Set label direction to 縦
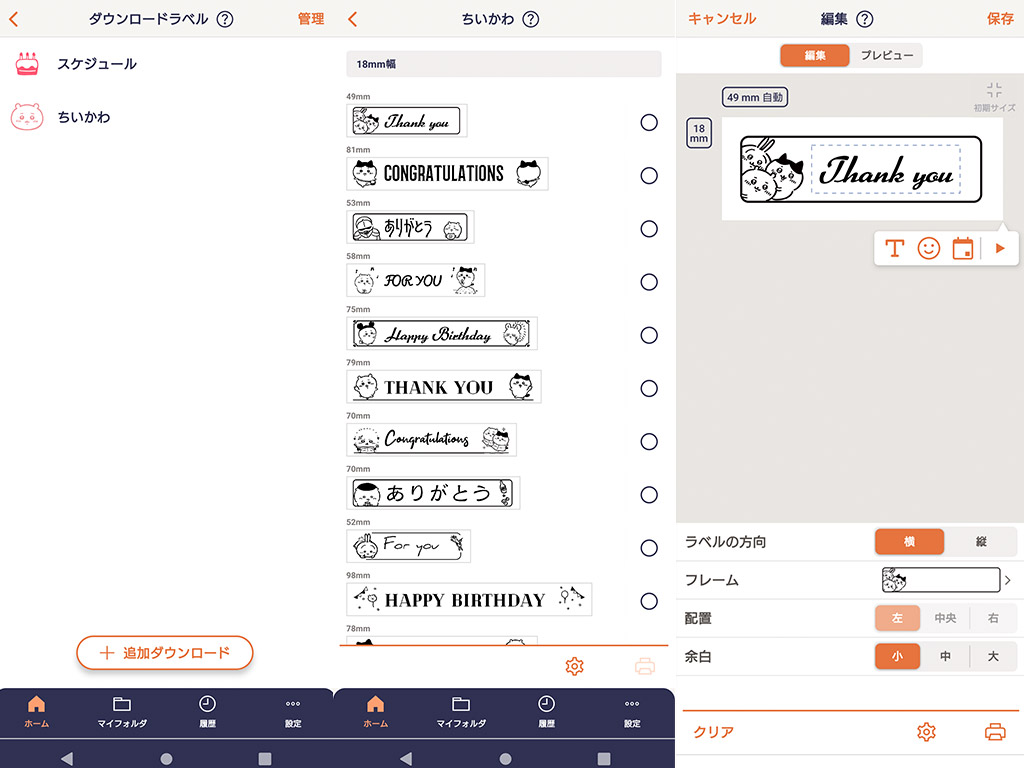Image resolution: width=1024 pixels, height=768 pixels. [981, 542]
